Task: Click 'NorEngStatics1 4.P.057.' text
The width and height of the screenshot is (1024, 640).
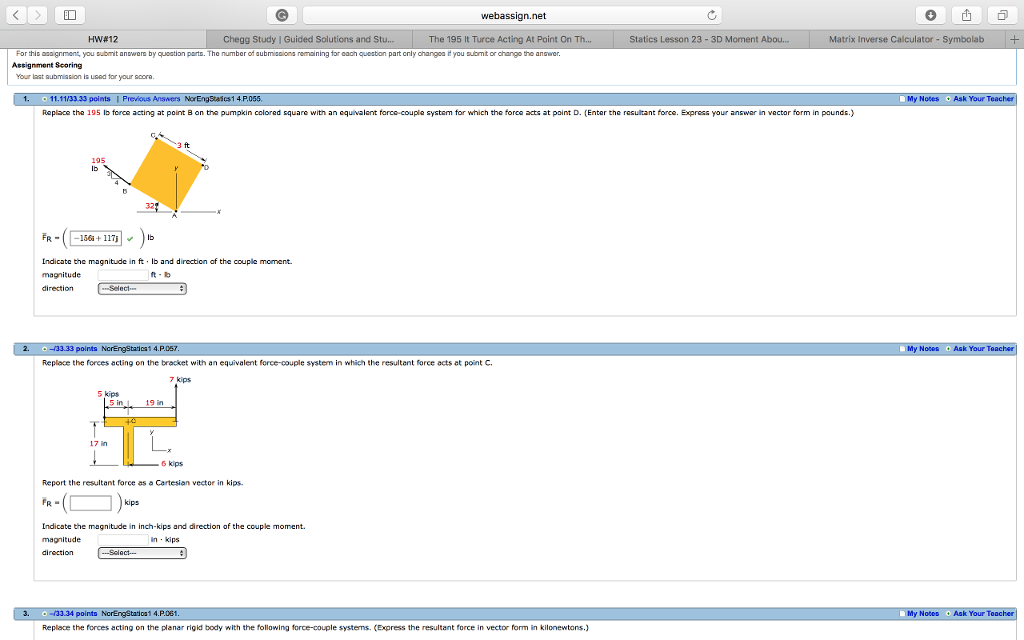Action: (x=140, y=349)
